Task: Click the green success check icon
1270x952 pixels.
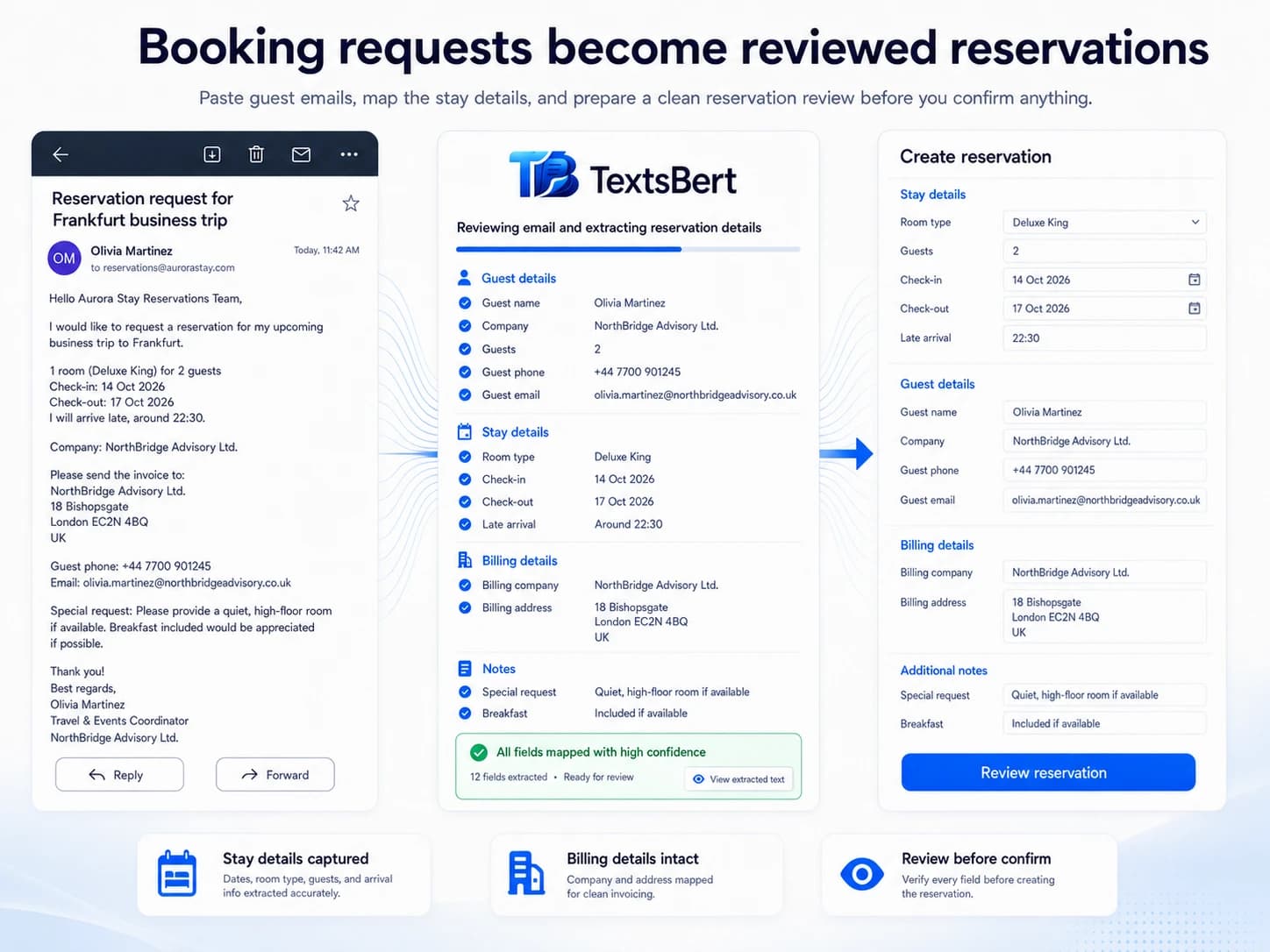Action: [479, 752]
